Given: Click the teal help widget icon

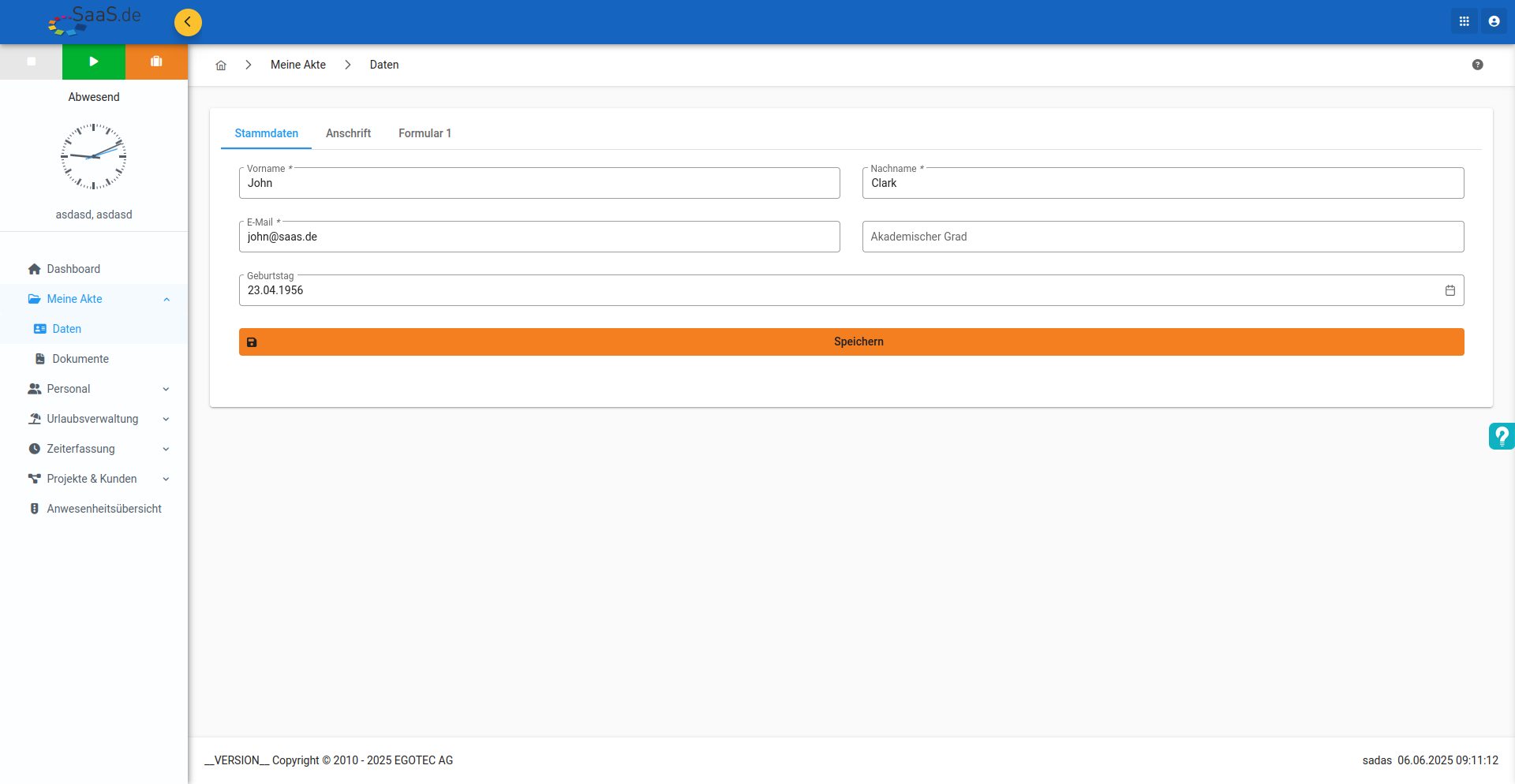Looking at the screenshot, I should [1501, 436].
